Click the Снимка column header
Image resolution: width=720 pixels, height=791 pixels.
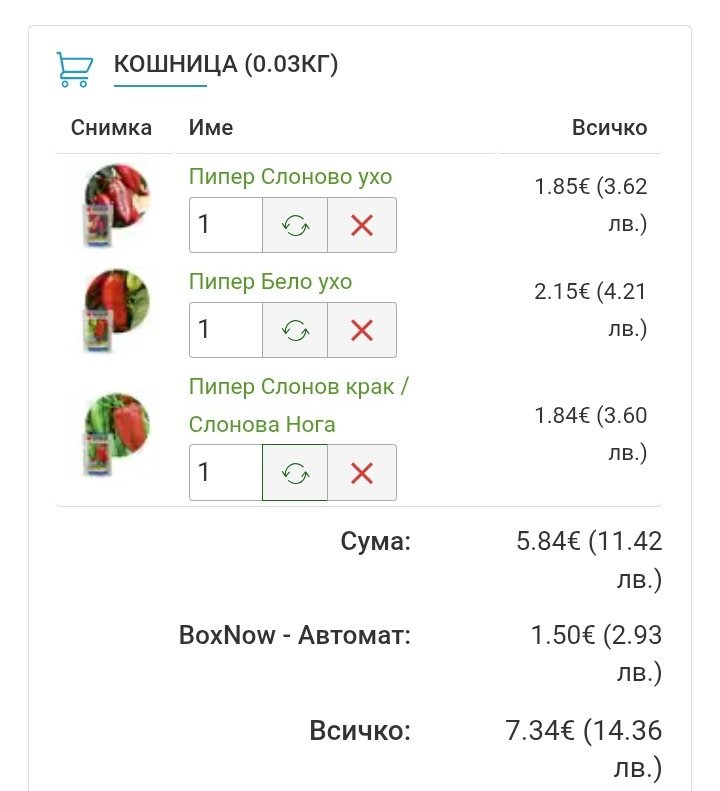click(x=111, y=128)
